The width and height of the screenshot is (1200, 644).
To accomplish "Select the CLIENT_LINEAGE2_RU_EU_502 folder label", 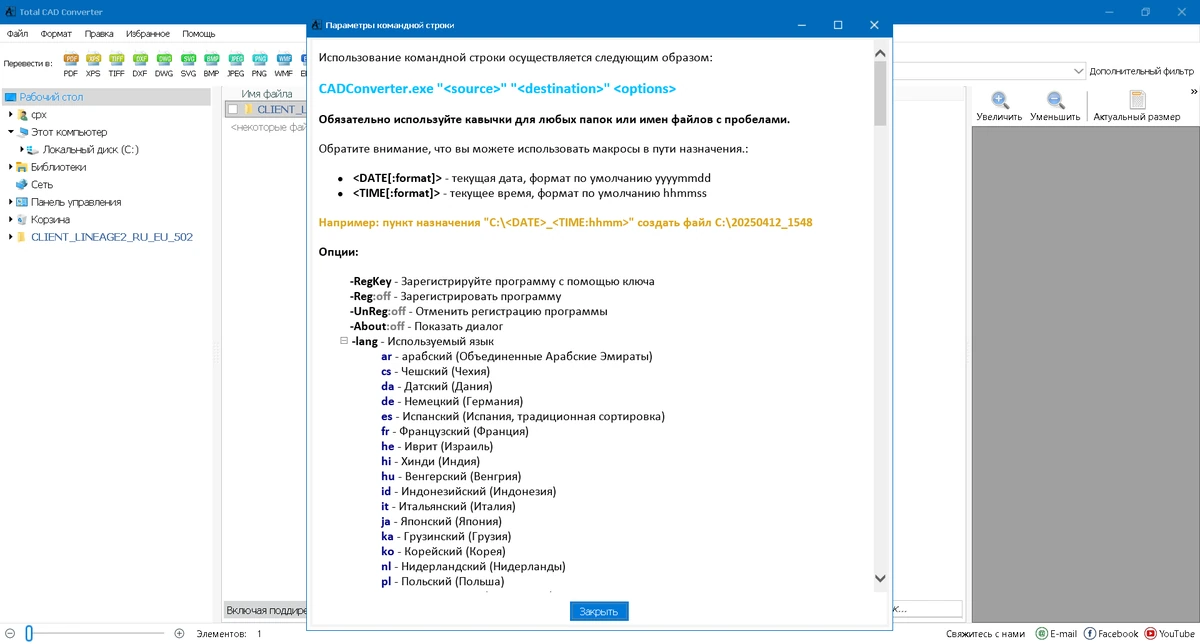I will [112, 237].
